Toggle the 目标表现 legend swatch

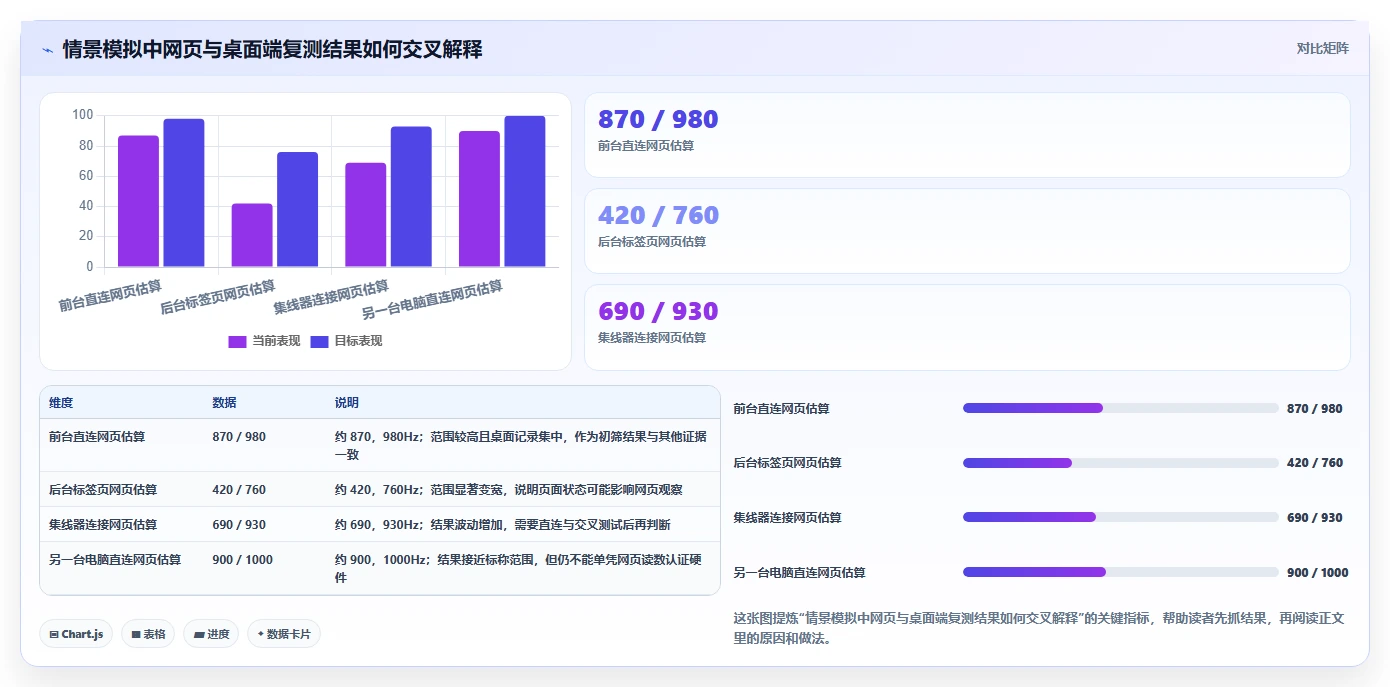click(319, 341)
